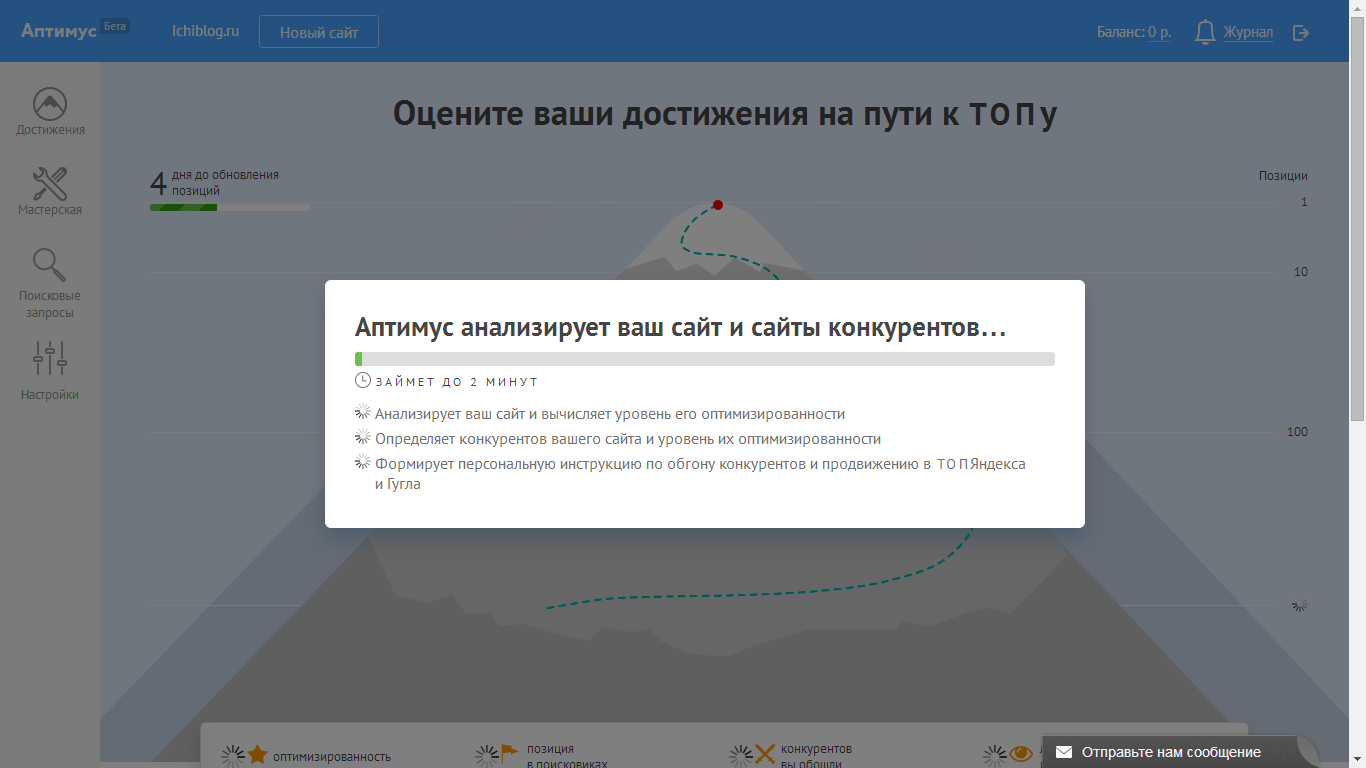Click the page vertical scrollbar
The height and width of the screenshot is (768, 1366).
coord(1357,220)
